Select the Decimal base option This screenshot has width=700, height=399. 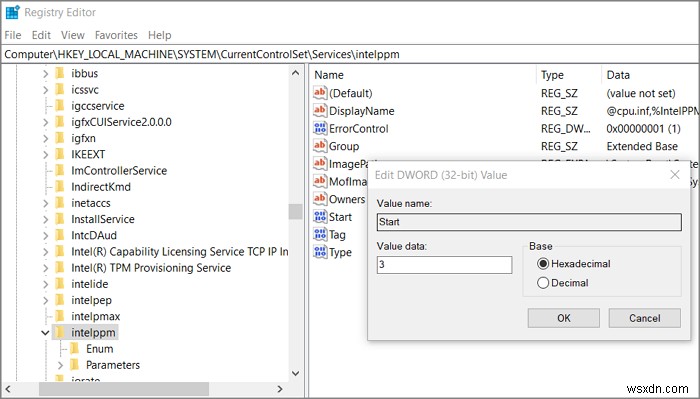pyautogui.click(x=543, y=283)
